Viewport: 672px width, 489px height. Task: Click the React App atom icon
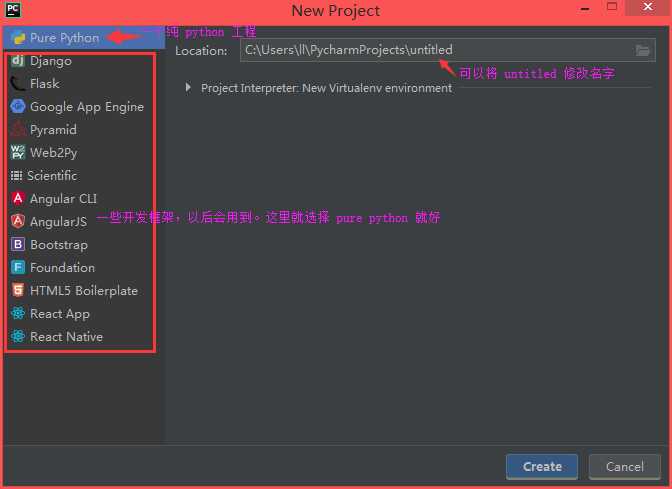pyautogui.click(x=18, y=313)
